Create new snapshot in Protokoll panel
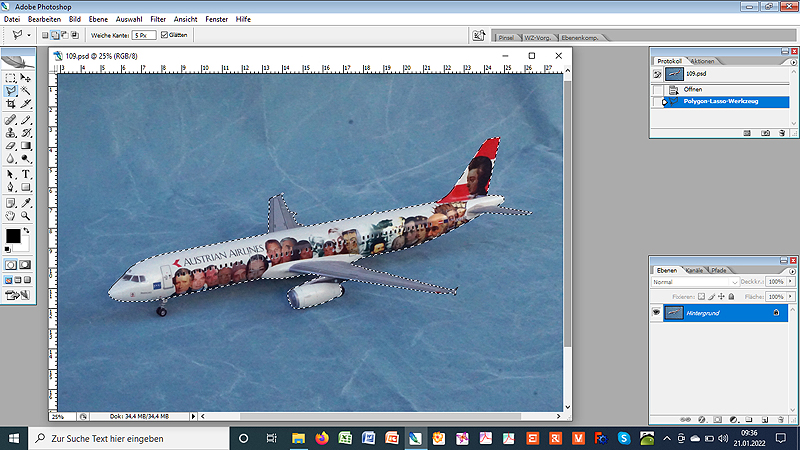Viewport: 800px width, 450px height. tap(765, 133)
